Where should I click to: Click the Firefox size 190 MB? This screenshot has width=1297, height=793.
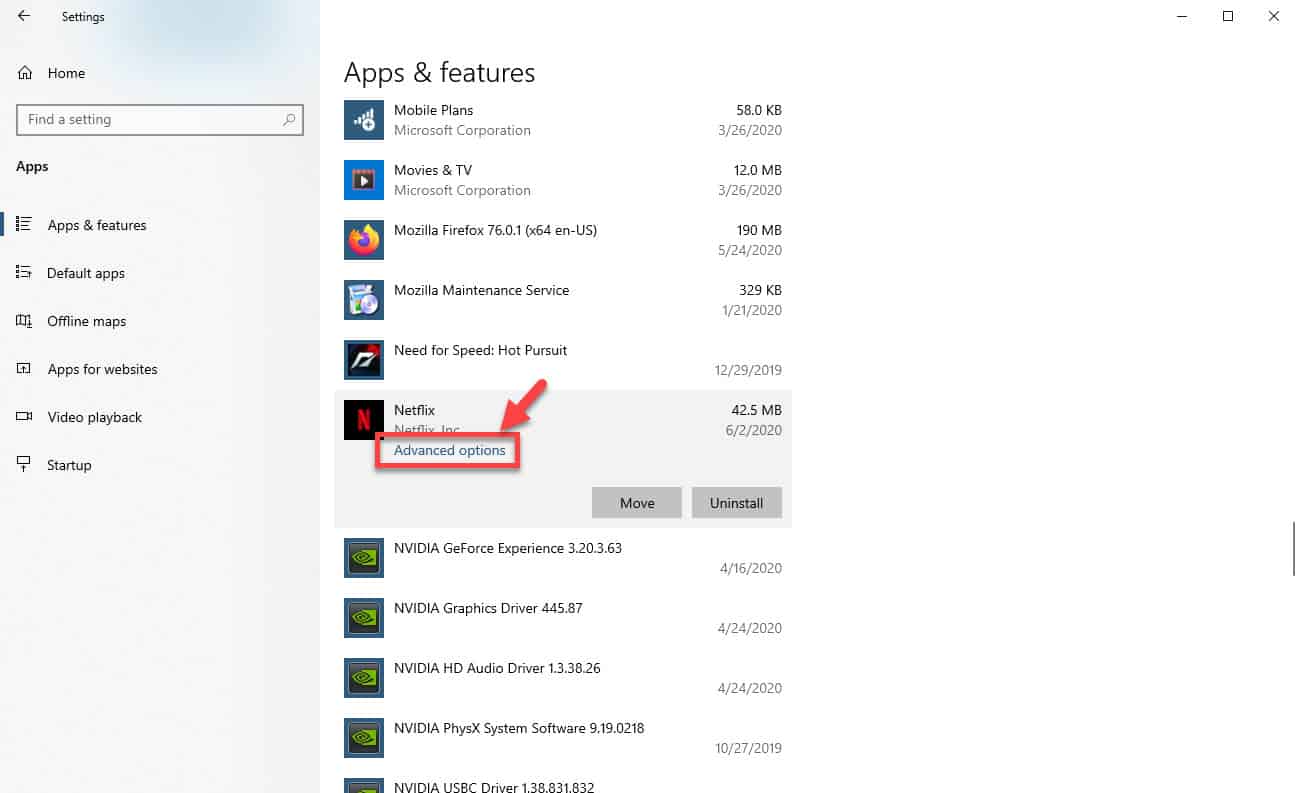coord(759,230)
